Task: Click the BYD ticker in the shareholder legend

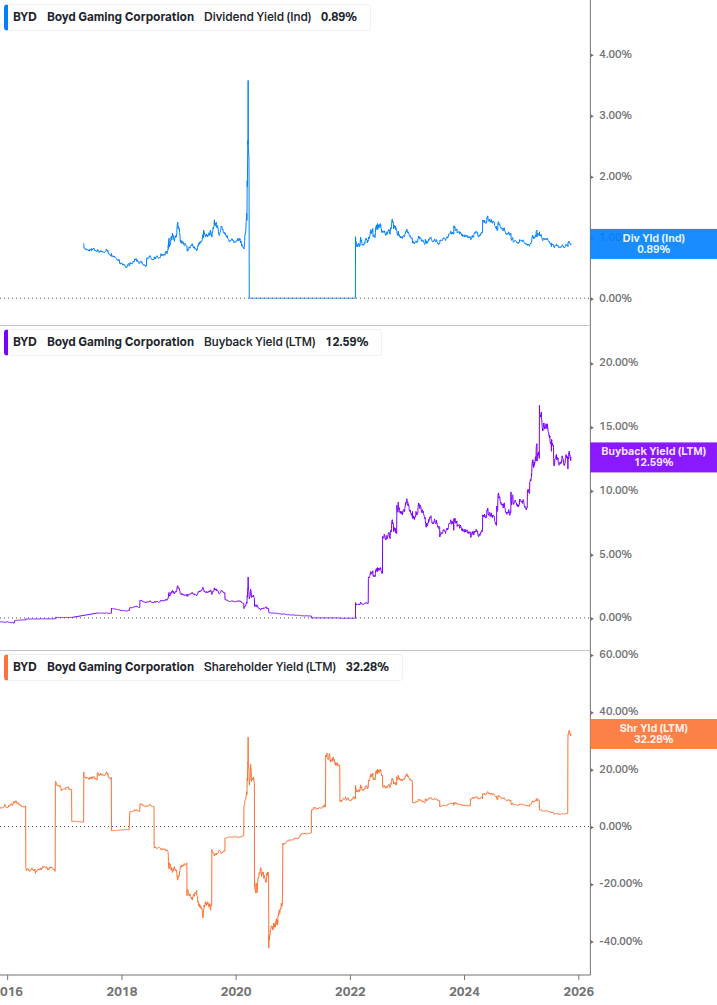Action: tap(25, 667)
